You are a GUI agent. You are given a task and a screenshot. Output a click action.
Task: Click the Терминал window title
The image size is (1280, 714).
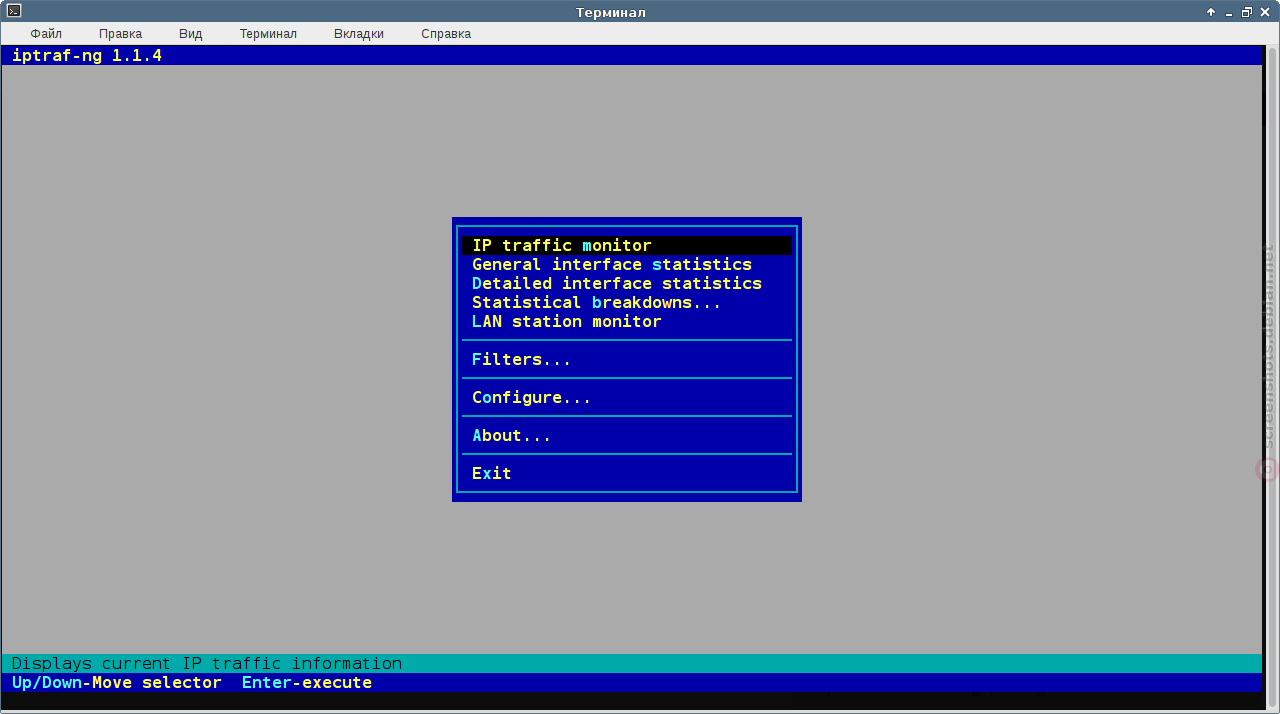611,12
